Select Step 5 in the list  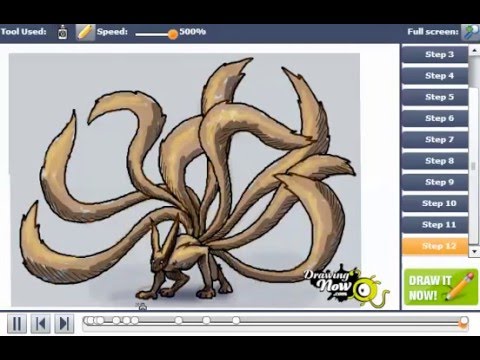[x=435, y=97]
